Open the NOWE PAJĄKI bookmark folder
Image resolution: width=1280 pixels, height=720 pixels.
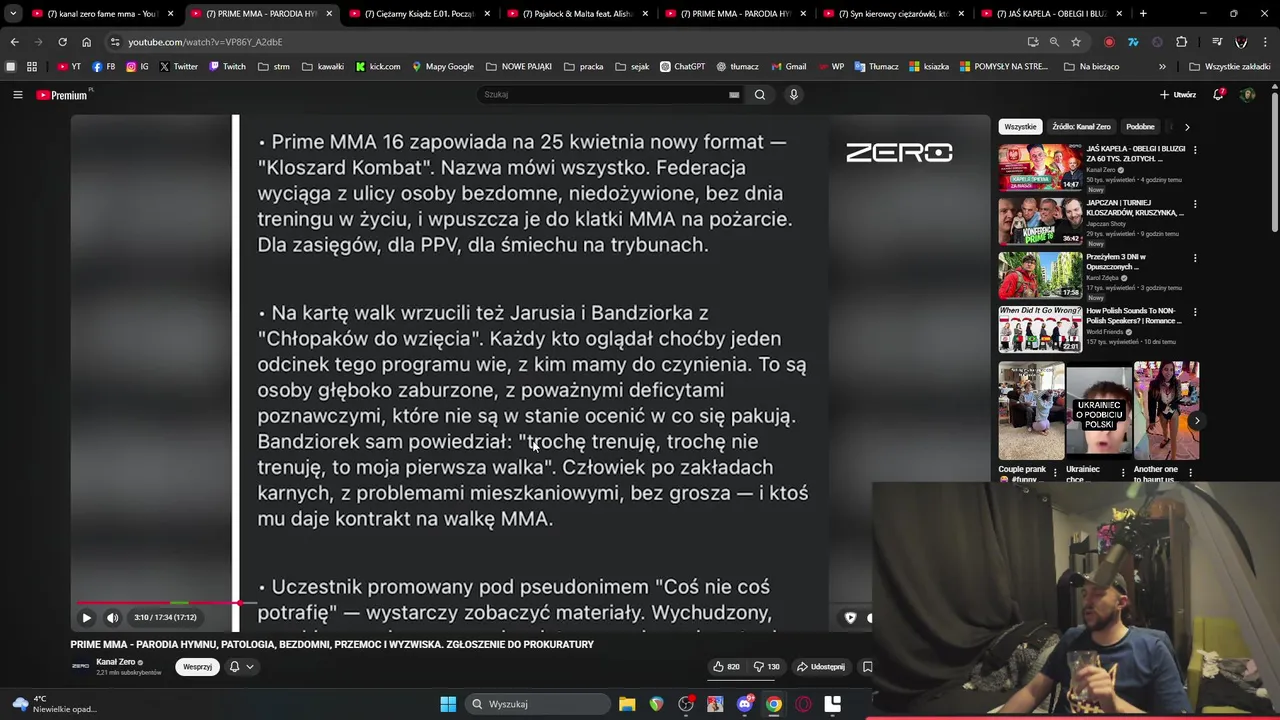(519, 67)
